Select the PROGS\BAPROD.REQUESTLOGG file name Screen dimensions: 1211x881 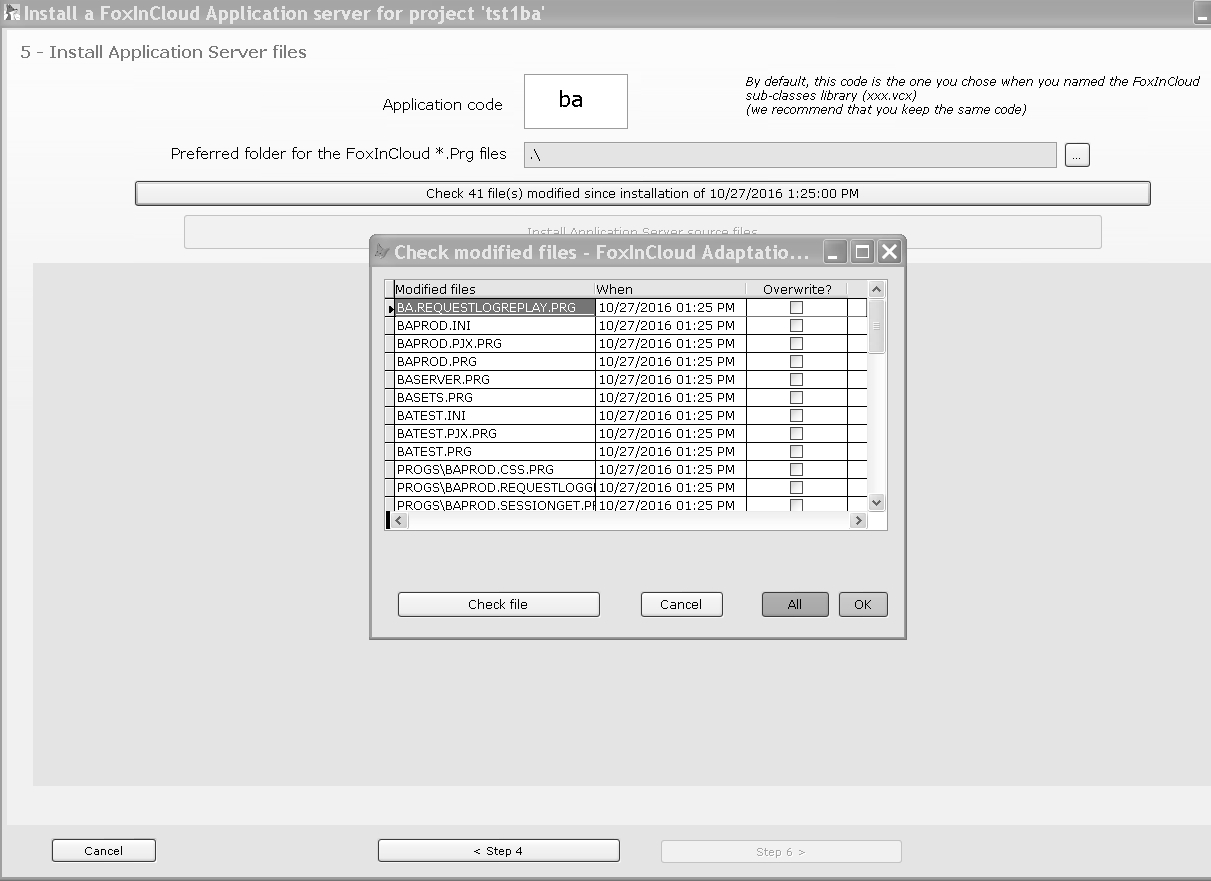click(x=495, y=488)
